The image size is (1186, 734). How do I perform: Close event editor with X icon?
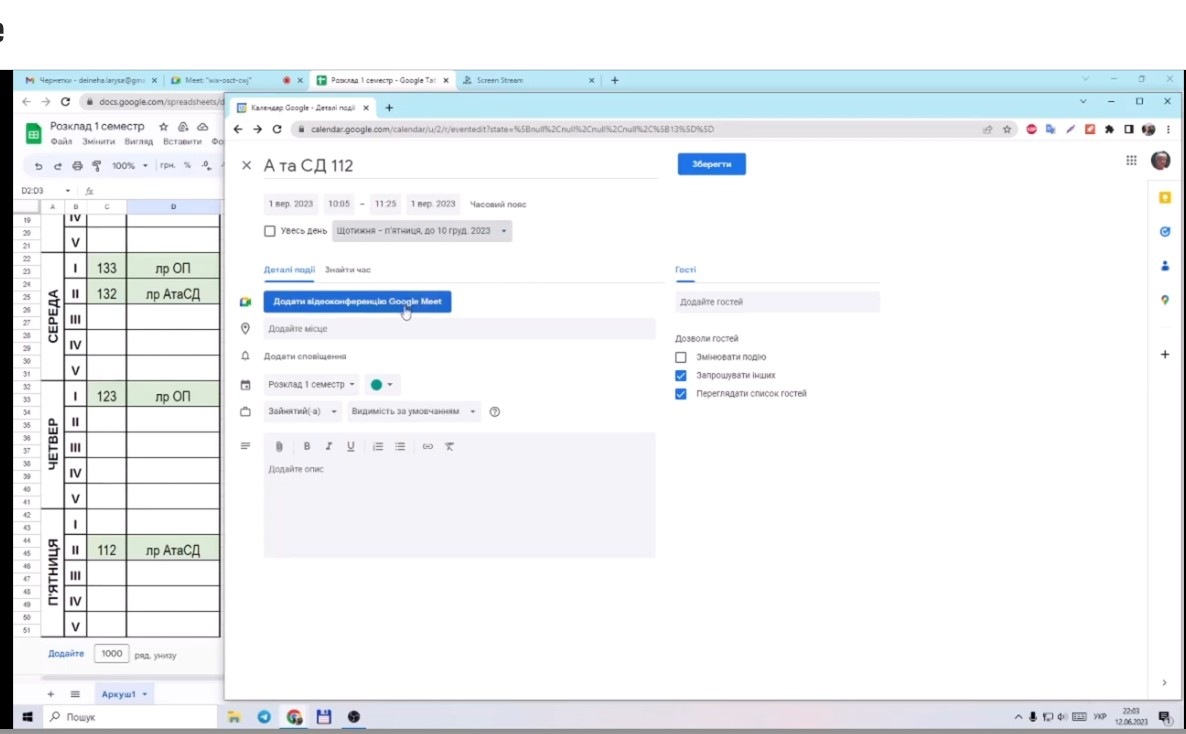coord(247,166)
